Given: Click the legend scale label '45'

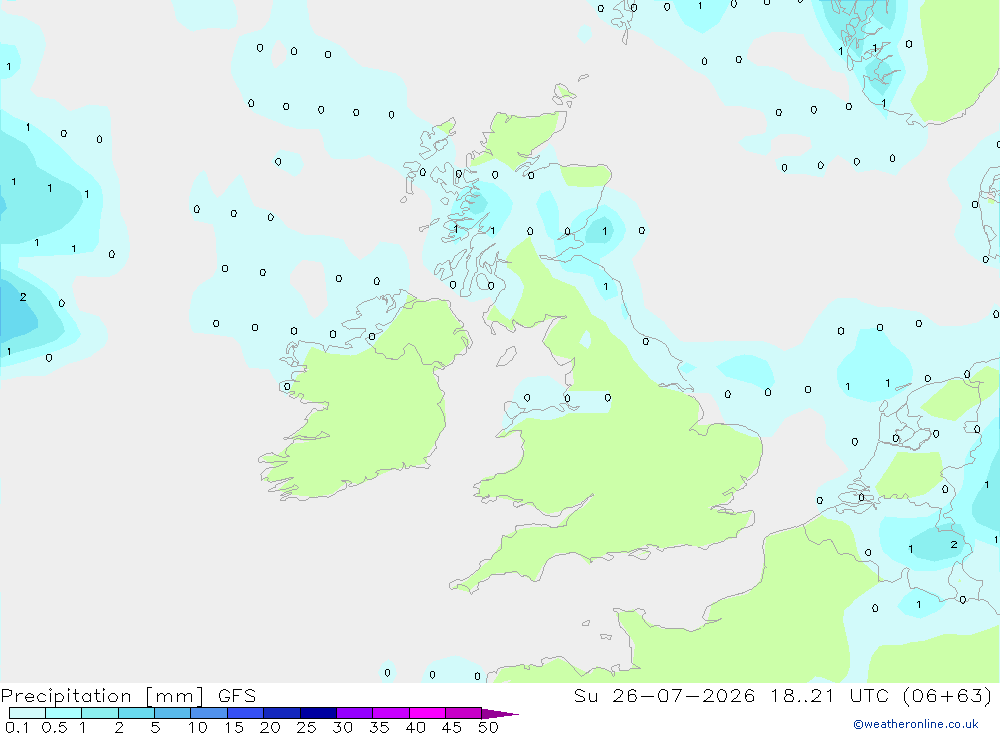Looking at the screenshot, I should click(x=452, y=727).
